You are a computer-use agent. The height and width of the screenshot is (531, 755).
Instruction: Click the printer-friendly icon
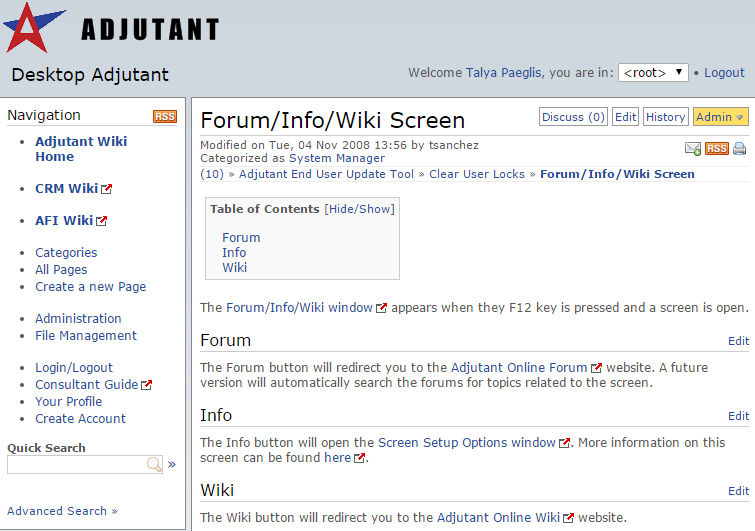(740, 149)
